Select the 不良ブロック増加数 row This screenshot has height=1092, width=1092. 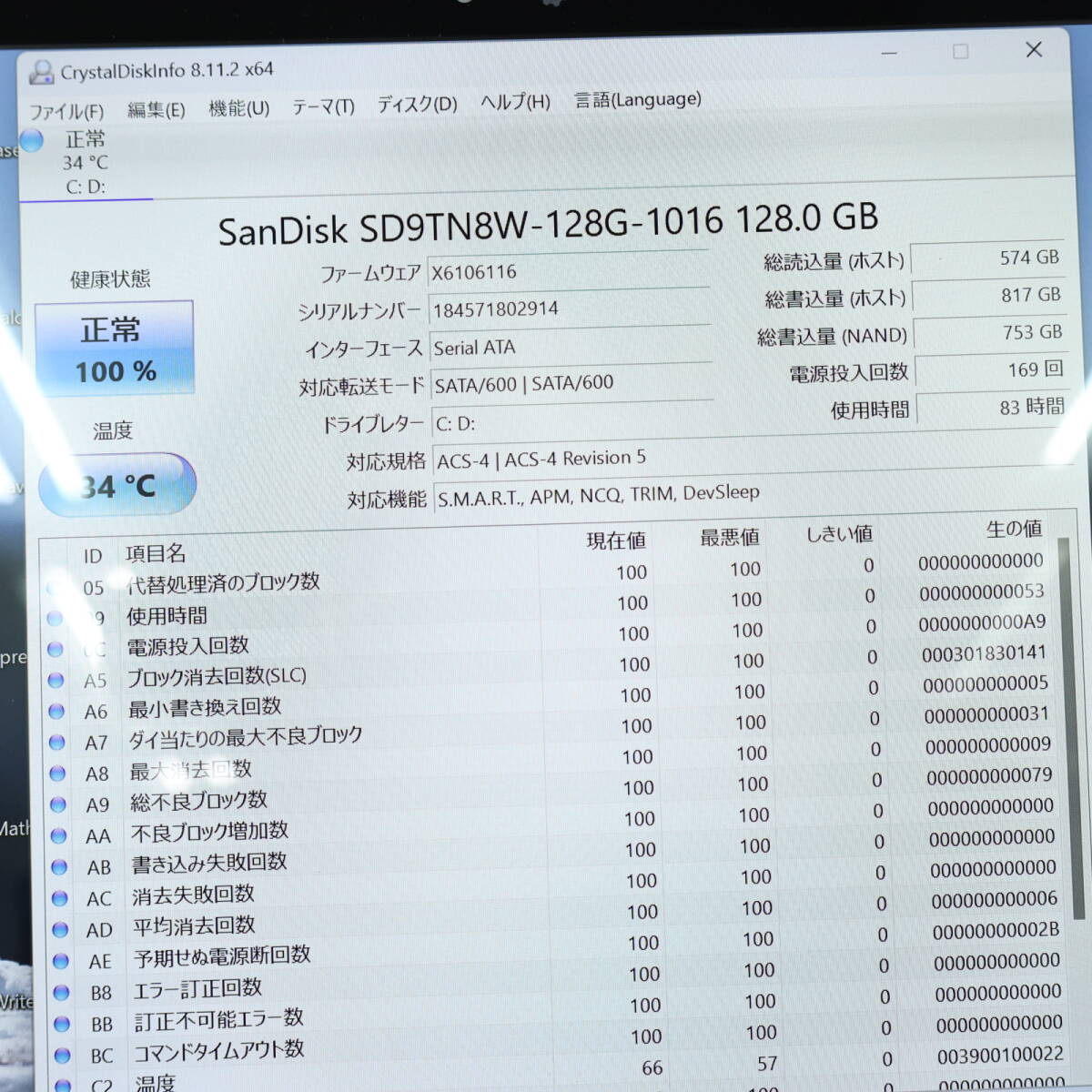[x=552, y=824]
